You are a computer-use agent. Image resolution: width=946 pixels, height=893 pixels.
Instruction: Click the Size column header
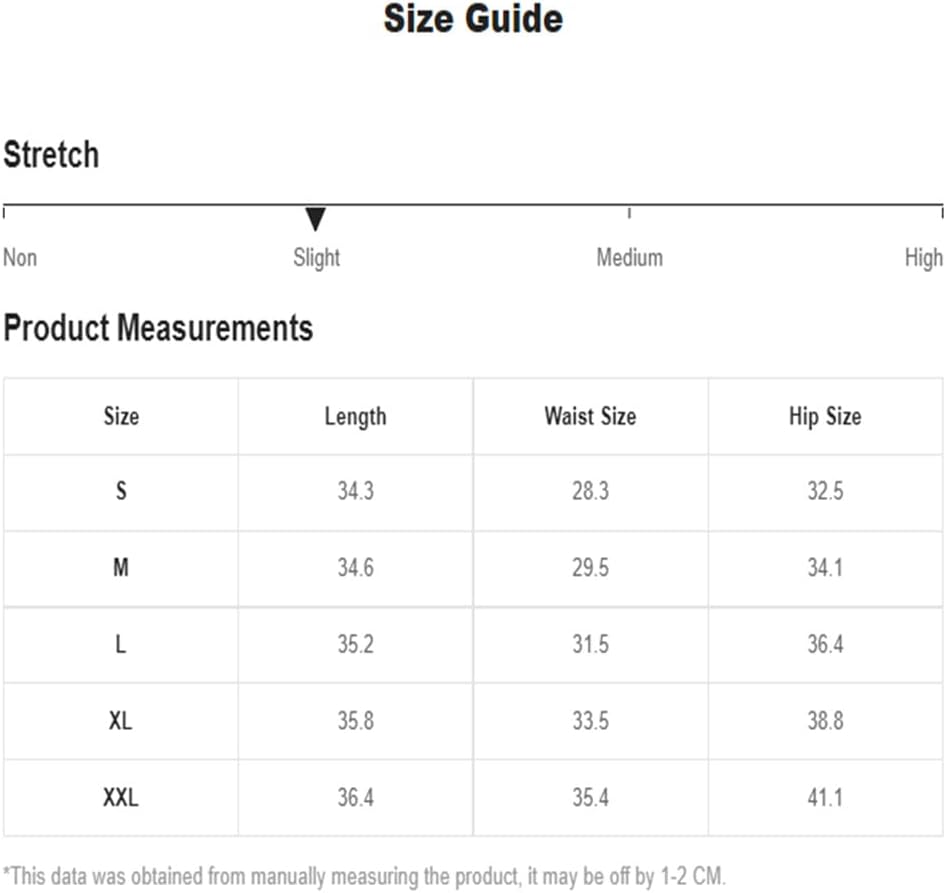click(x=121, y=416)
